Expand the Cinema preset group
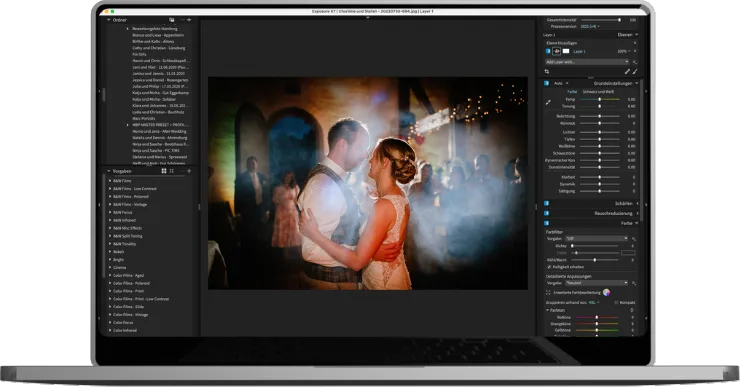The height and width of the screenshot is (387, 740). (110, 268)
